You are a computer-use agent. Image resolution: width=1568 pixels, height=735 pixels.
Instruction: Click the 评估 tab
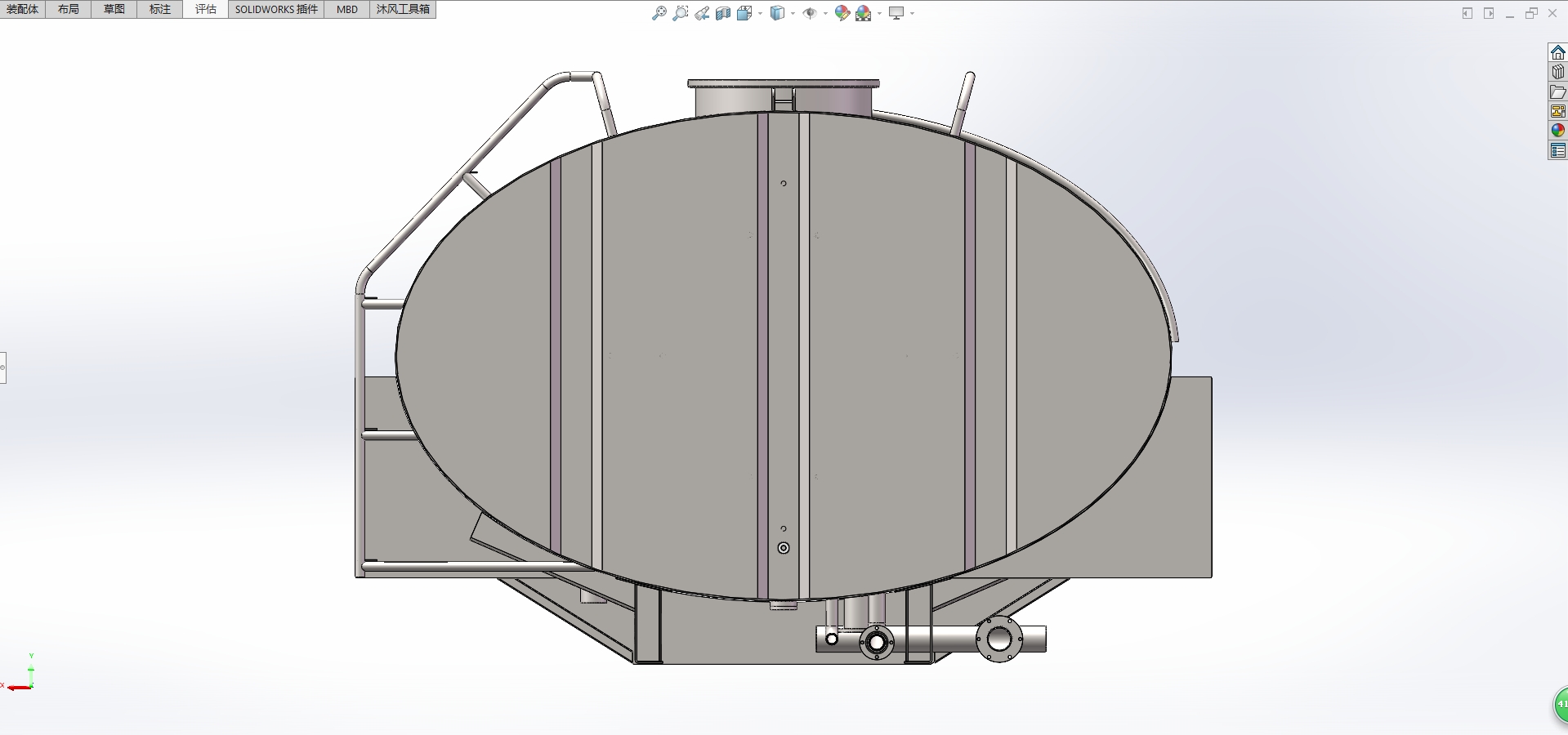point(206,9)
